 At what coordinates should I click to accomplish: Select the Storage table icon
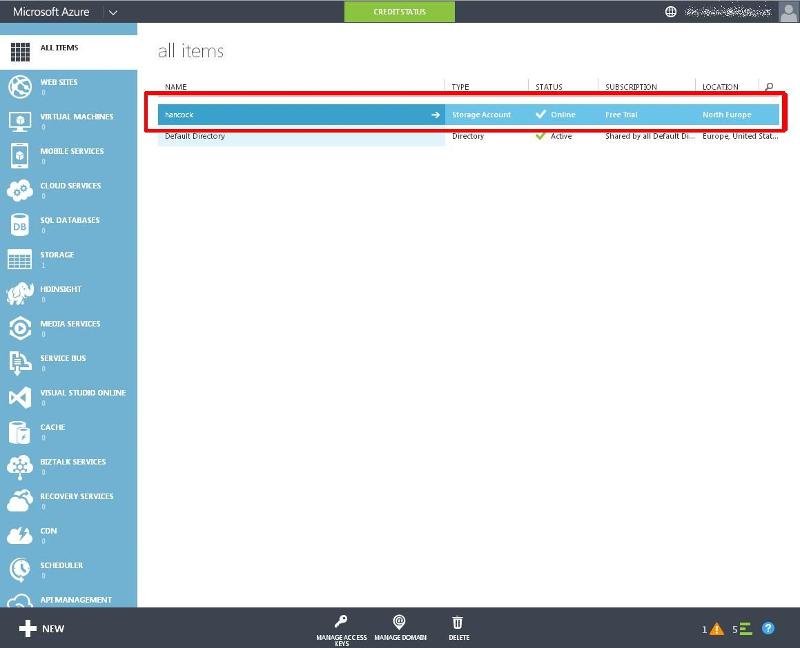20,259
